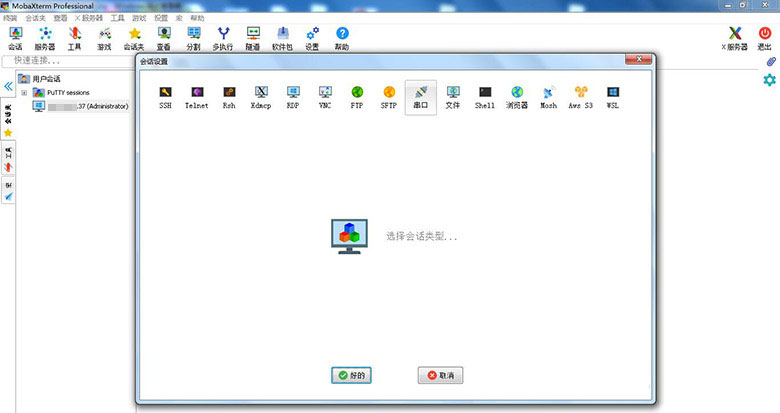Choose the Mosh session type

[x=548, y=98]
